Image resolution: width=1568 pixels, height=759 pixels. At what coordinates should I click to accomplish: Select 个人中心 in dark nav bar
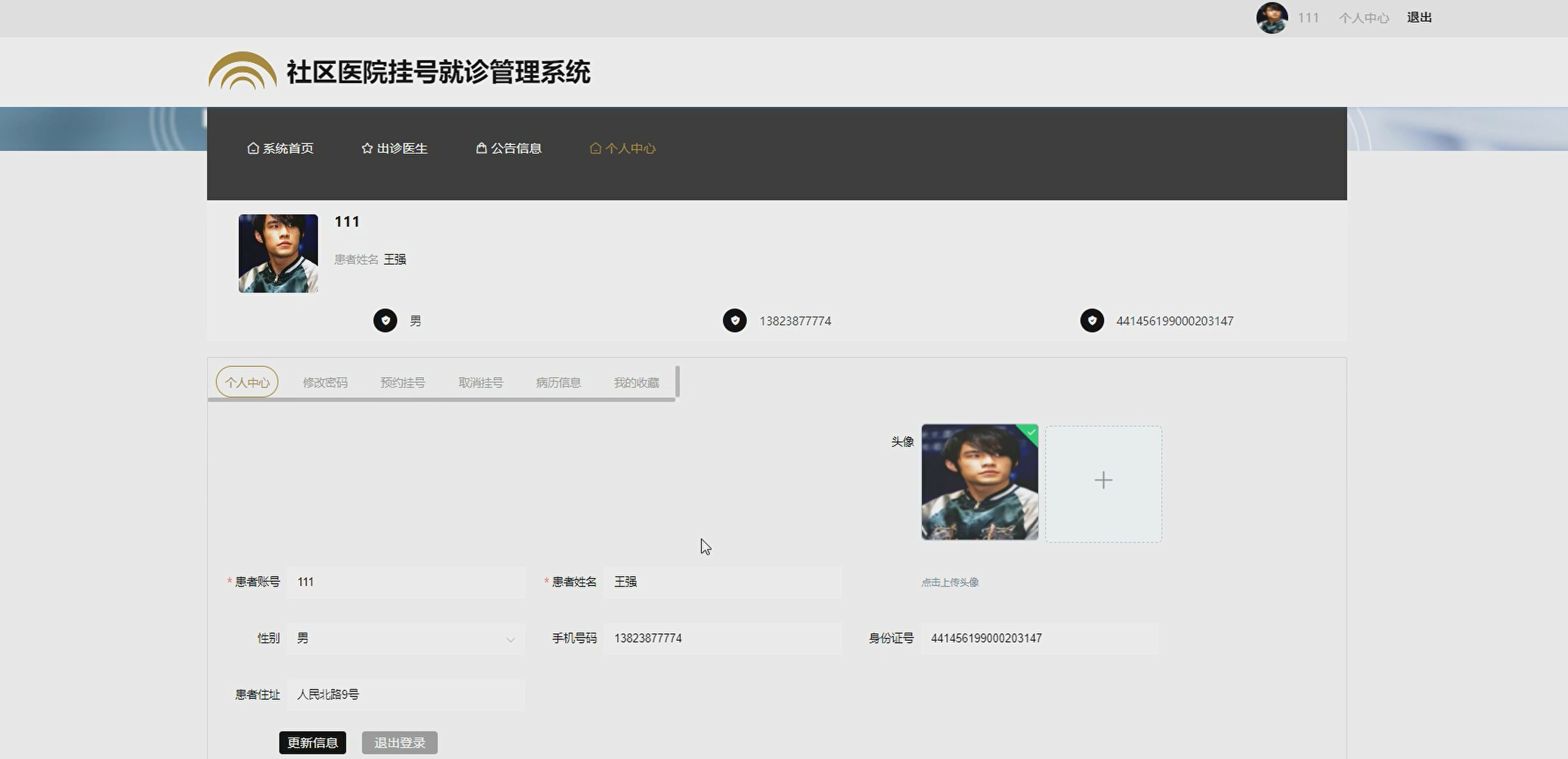tap(623, 148)
